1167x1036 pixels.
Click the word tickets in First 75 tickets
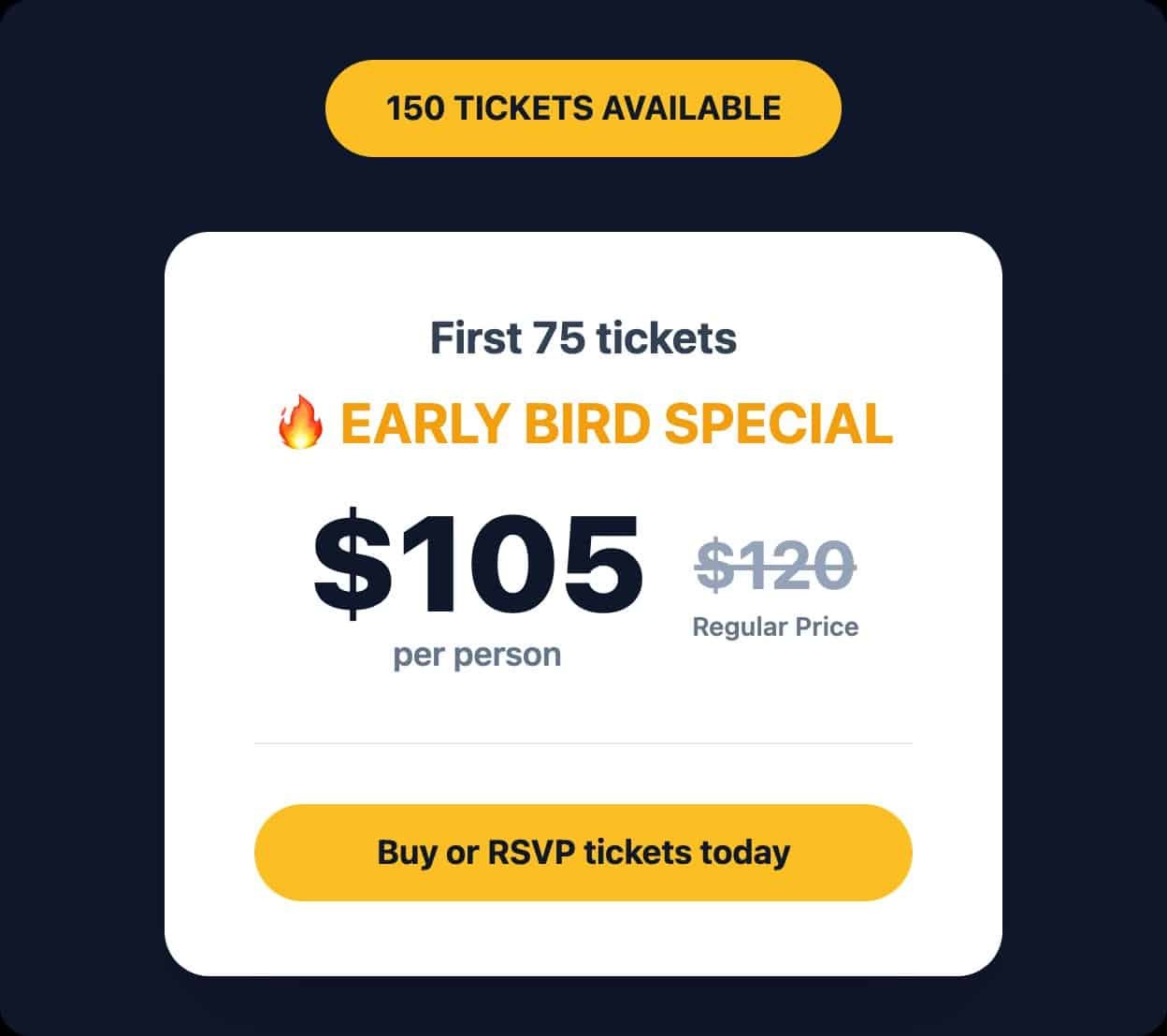(667, 338)
